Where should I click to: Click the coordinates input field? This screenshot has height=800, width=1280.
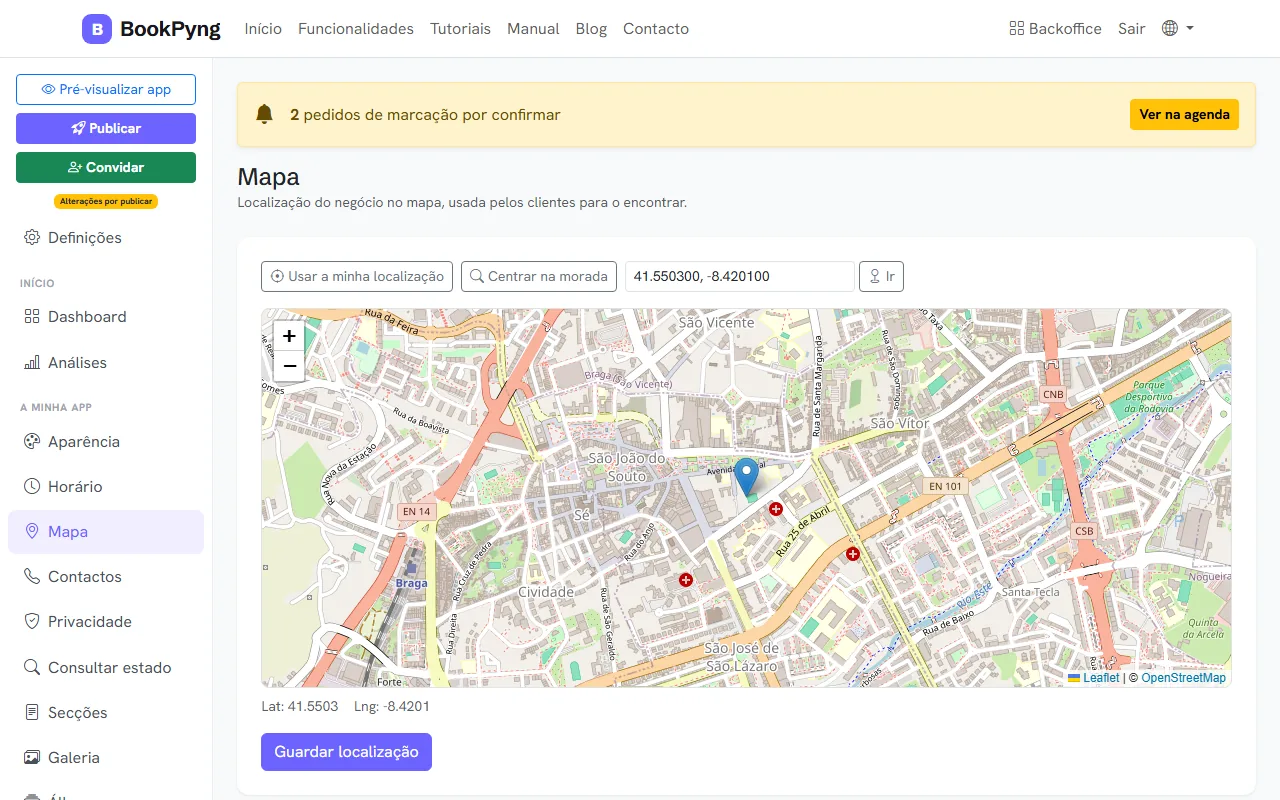pos(740,276)
